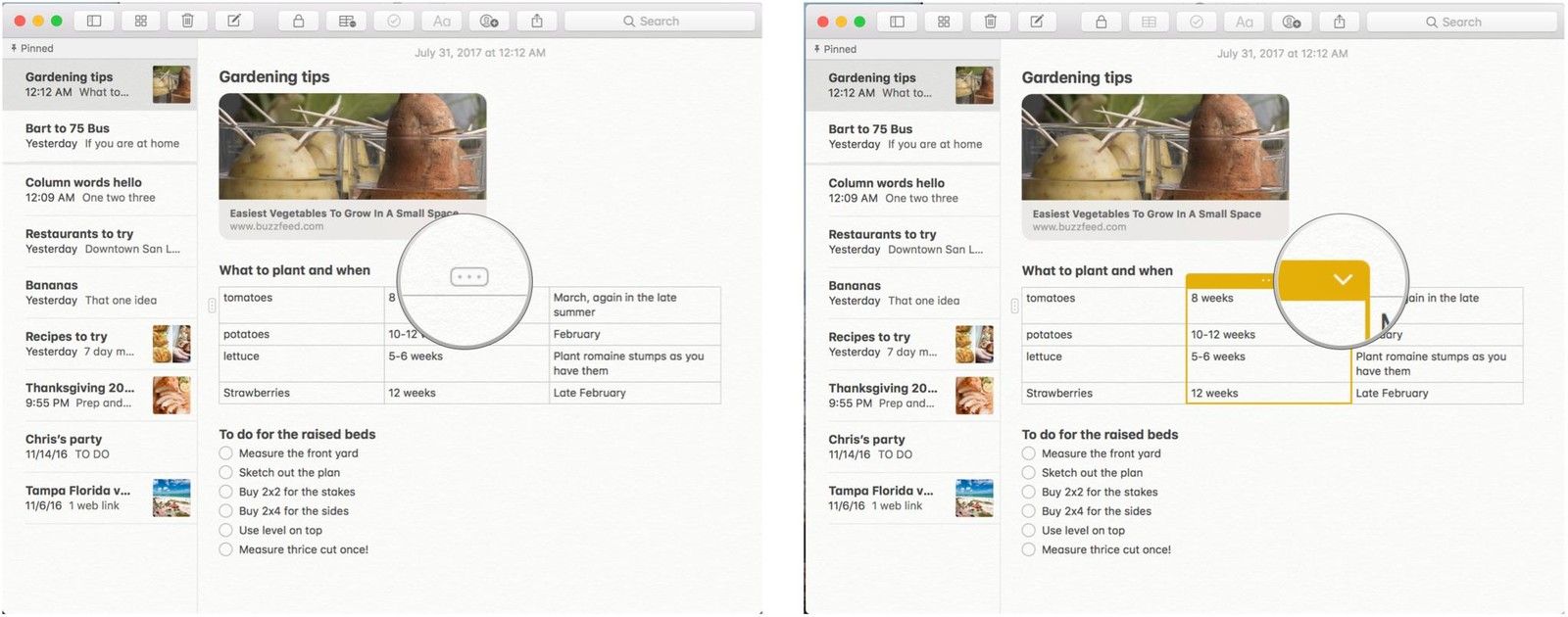Click the lock note icon in the right window

point(1101,22)
